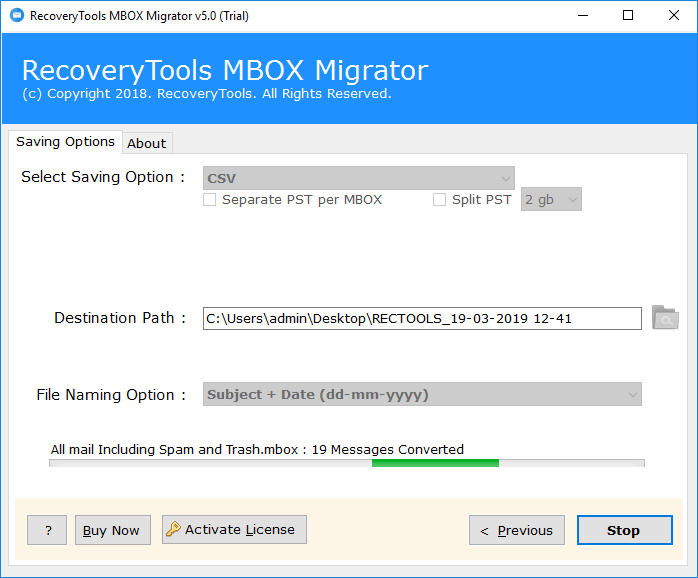Go back with the Previous button
The height and width of the screenshot is (578, 698).
[x=517, y=530]
